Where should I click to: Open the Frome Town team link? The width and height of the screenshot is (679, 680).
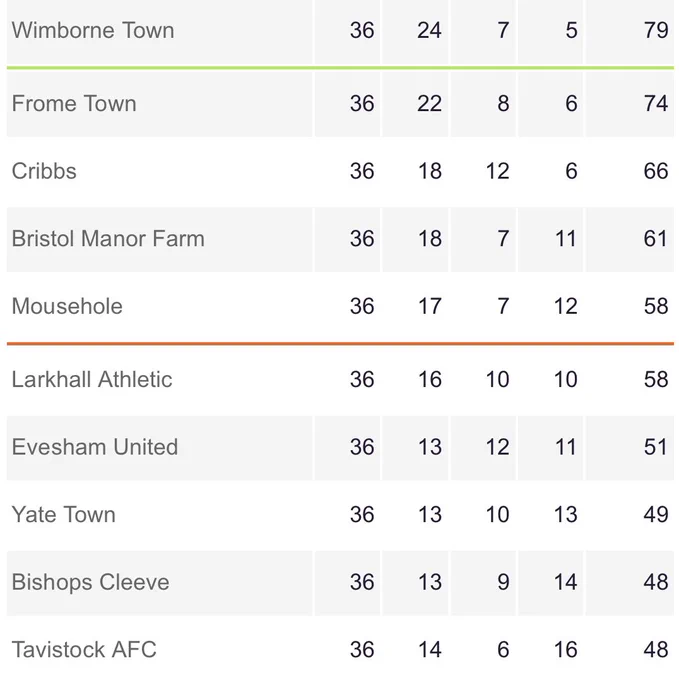point(74,104)
